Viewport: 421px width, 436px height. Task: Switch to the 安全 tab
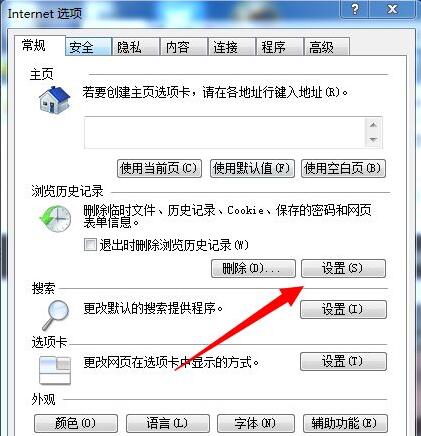click(88, 47)
